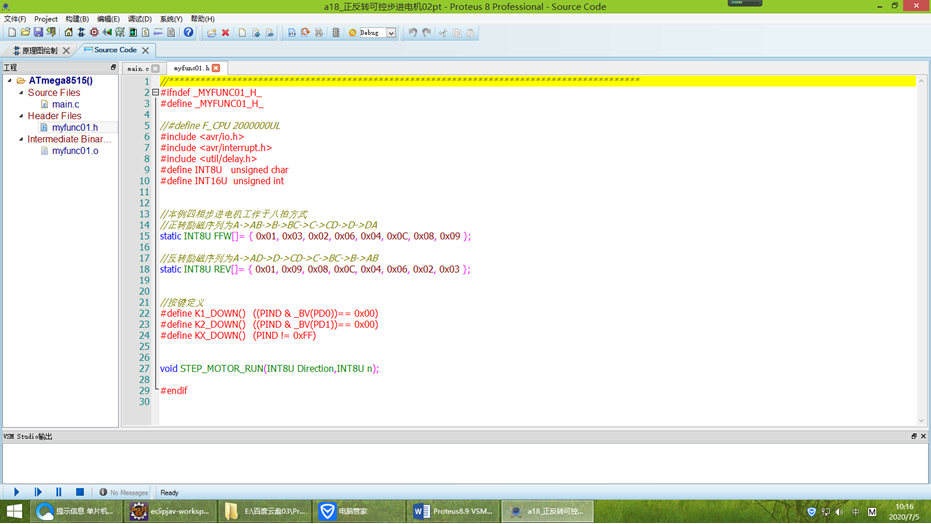
Task: Fold the #ifndef block at line 2
Action: pos(155,93)
